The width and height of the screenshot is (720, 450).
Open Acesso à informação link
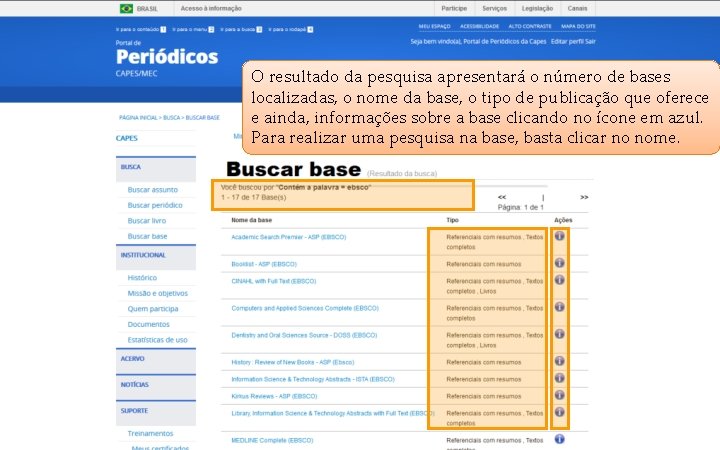coord(211,8)
